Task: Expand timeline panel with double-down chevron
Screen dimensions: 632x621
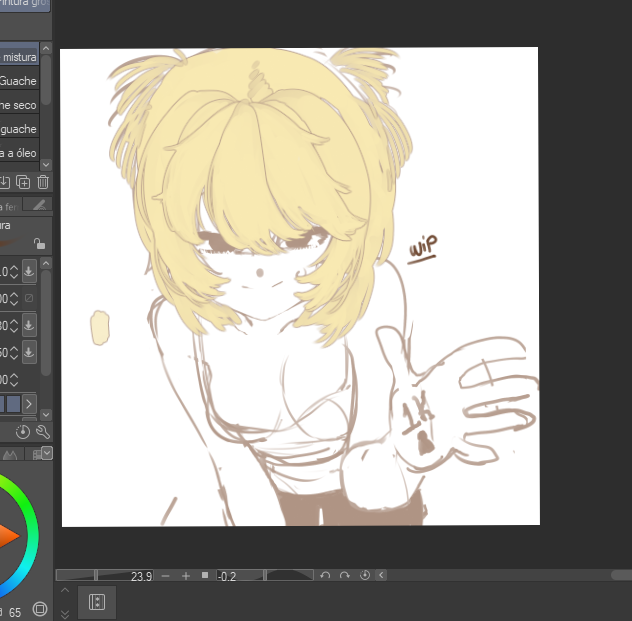Action: [65, 614]
